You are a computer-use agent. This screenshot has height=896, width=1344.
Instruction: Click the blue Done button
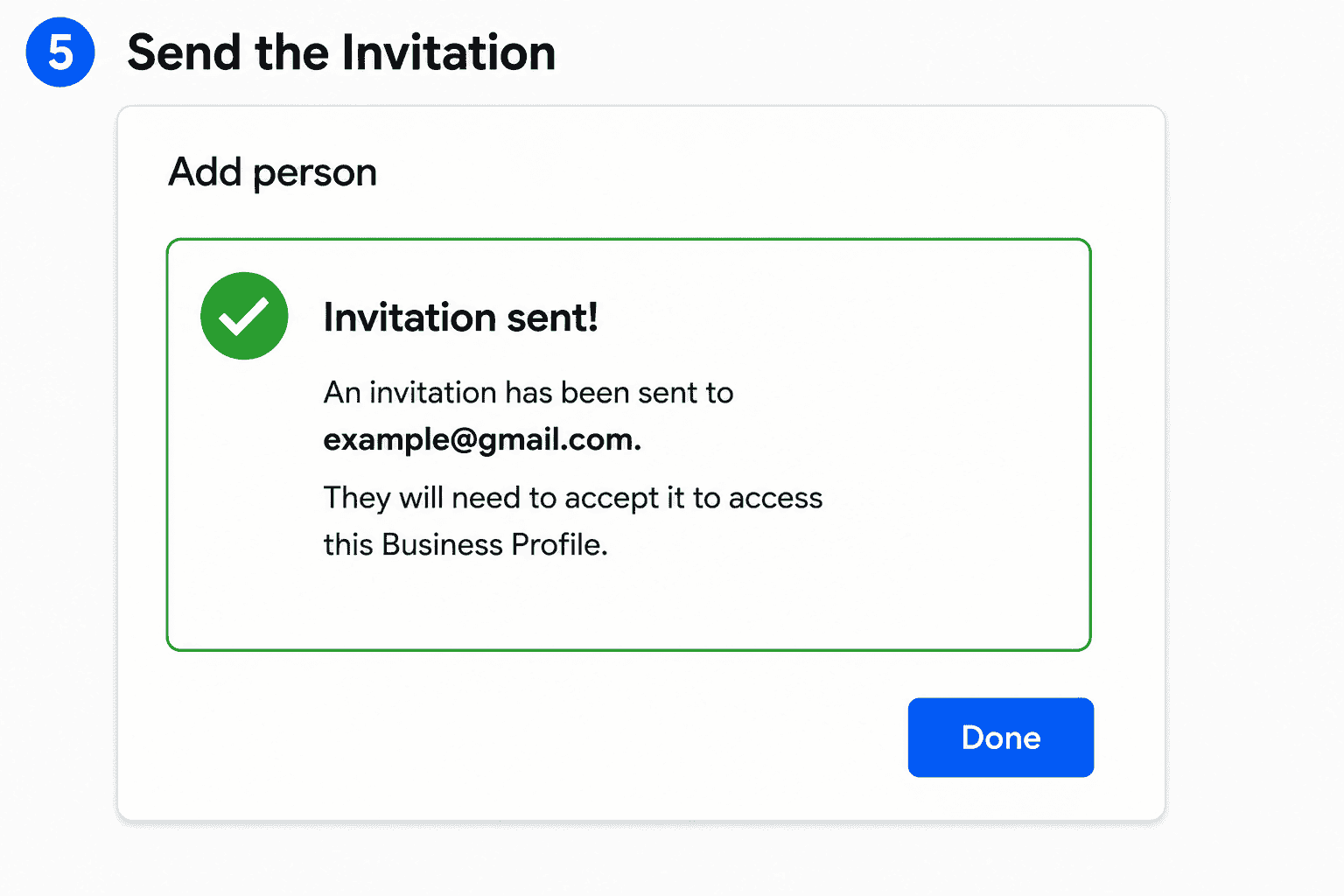tap(1000, 737)
